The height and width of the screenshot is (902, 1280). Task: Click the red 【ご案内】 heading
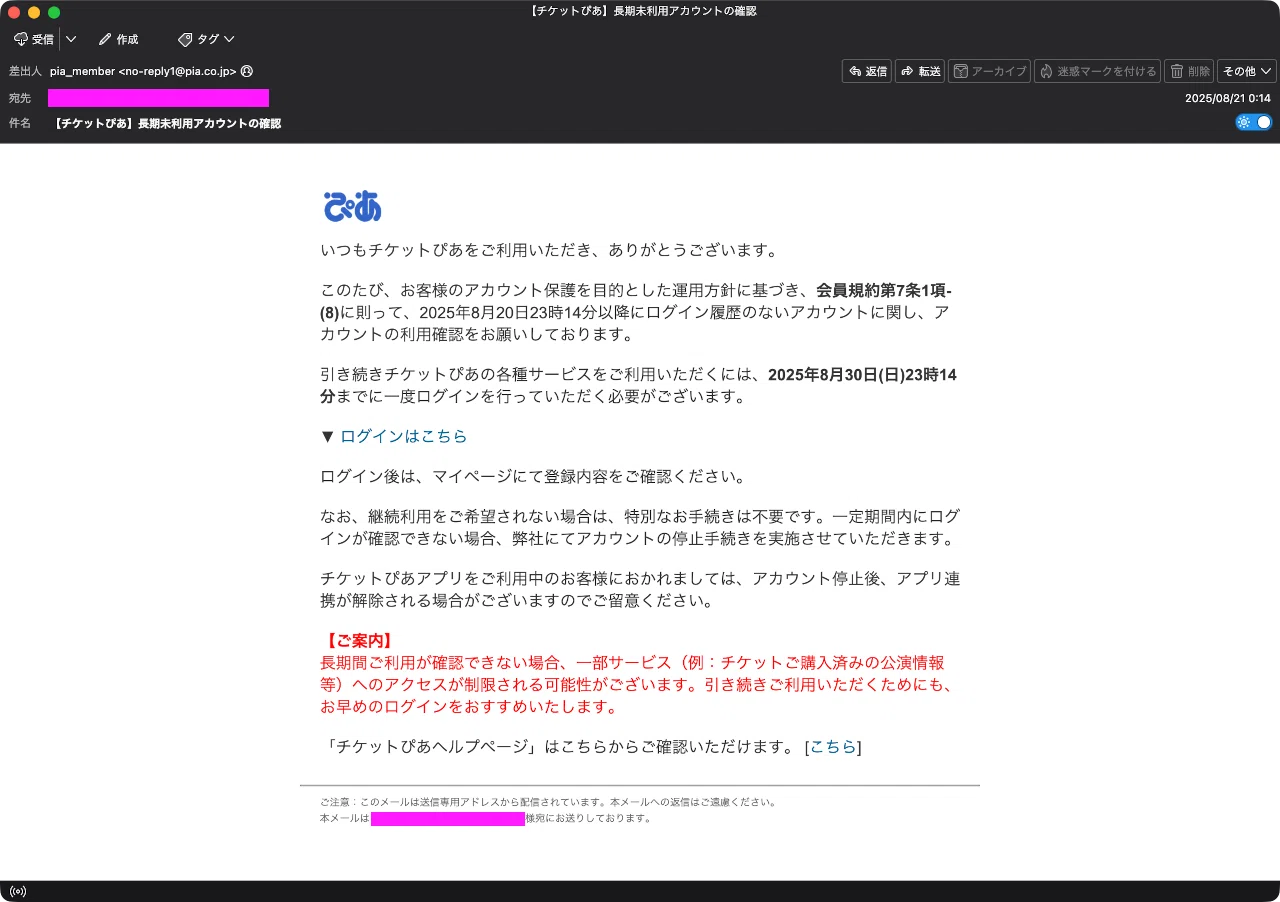[358, 640]
